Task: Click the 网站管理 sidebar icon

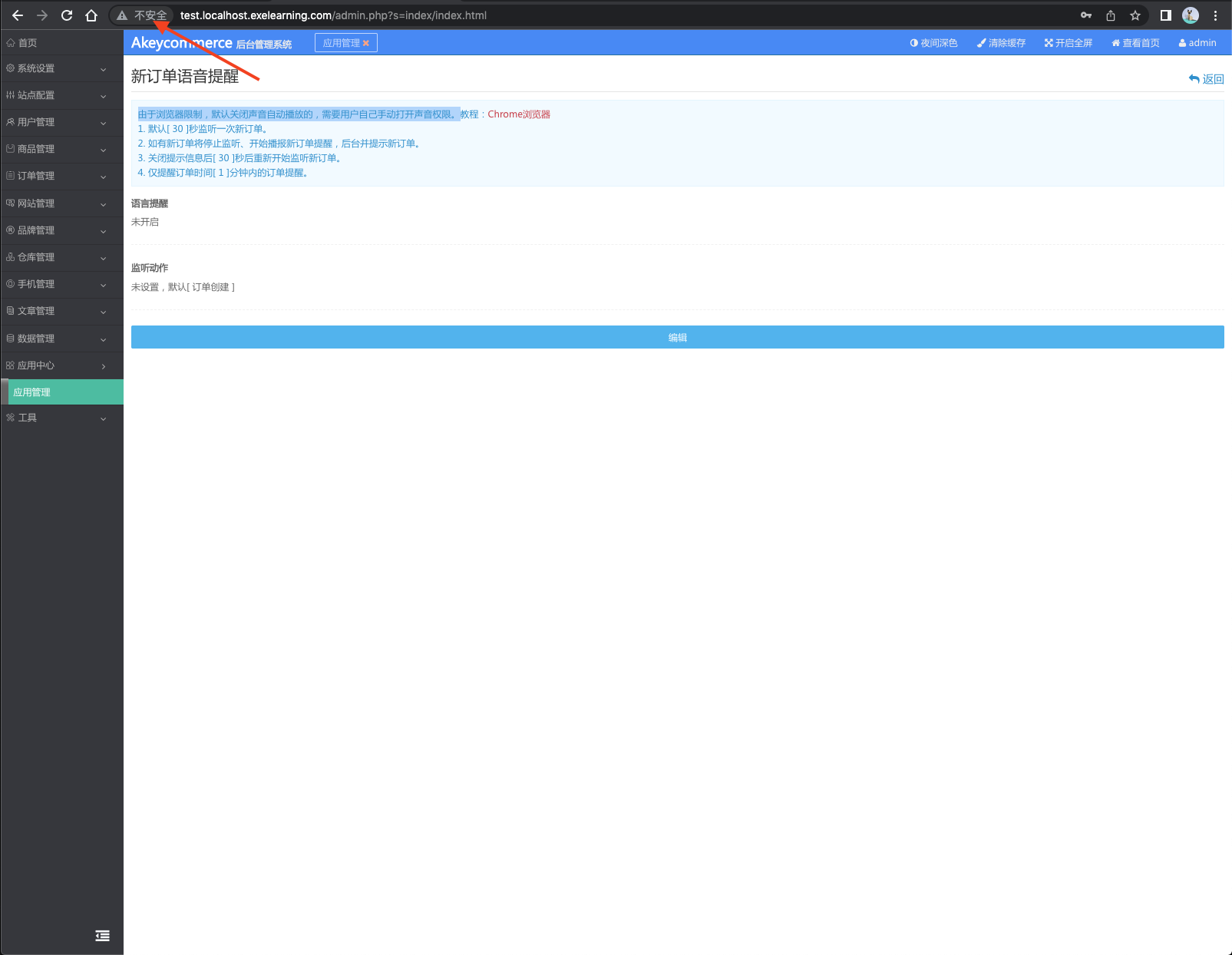Action: 10,203
